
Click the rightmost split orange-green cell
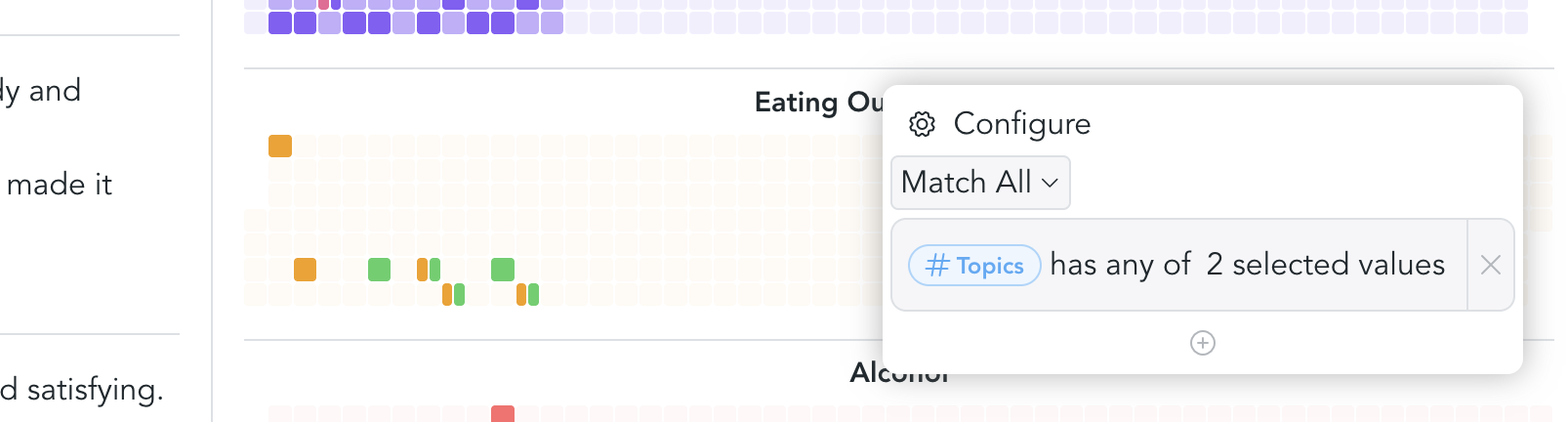[x=527, y=294]
